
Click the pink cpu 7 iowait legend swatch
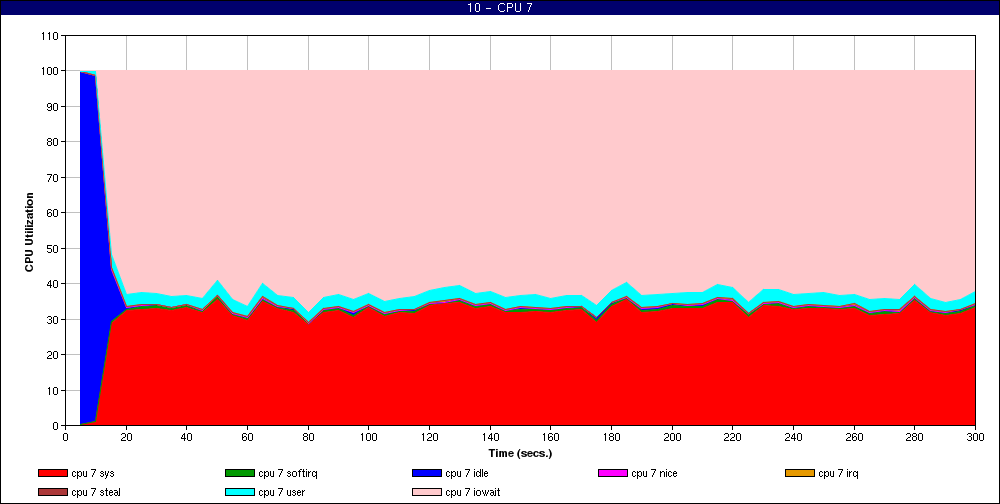tap(427, 493)
